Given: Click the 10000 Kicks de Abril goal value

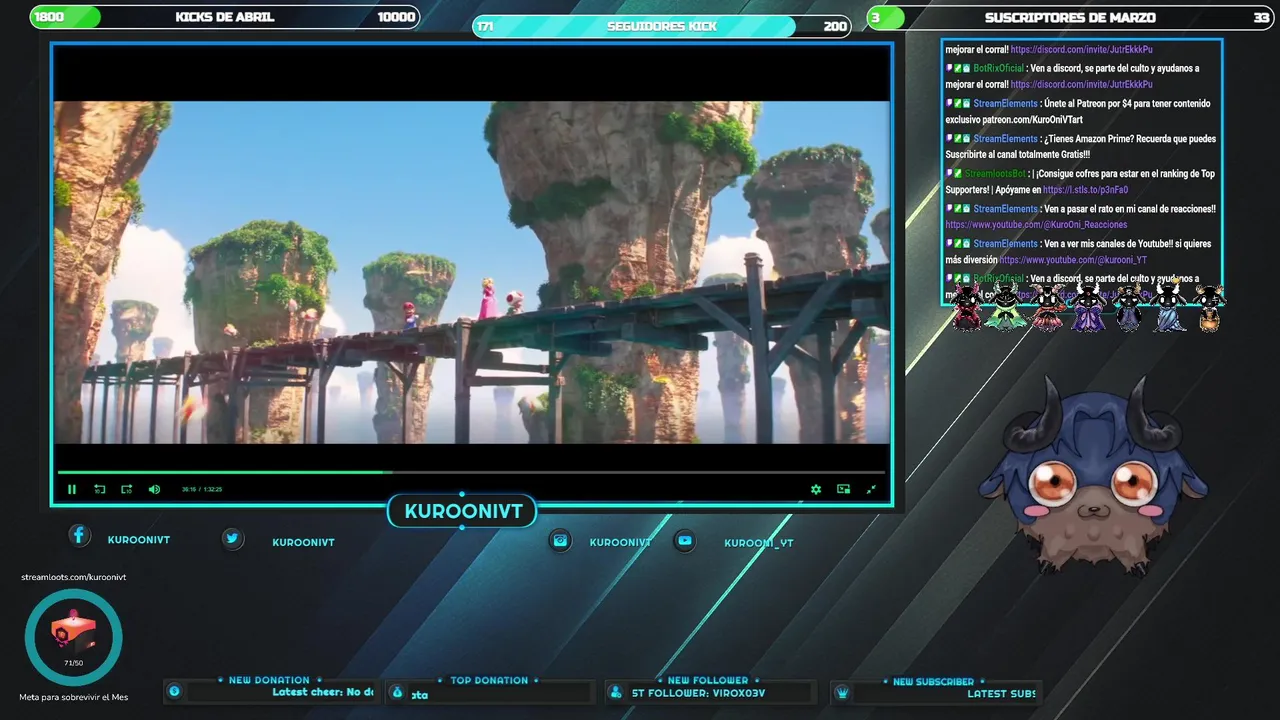Looking at the screenshot, I should click(x=396, y=17).
